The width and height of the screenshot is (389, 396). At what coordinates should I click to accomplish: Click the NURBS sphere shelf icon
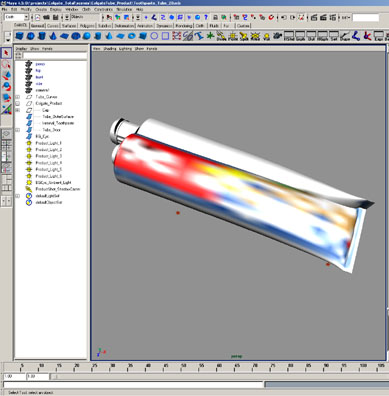coord(31,36)
